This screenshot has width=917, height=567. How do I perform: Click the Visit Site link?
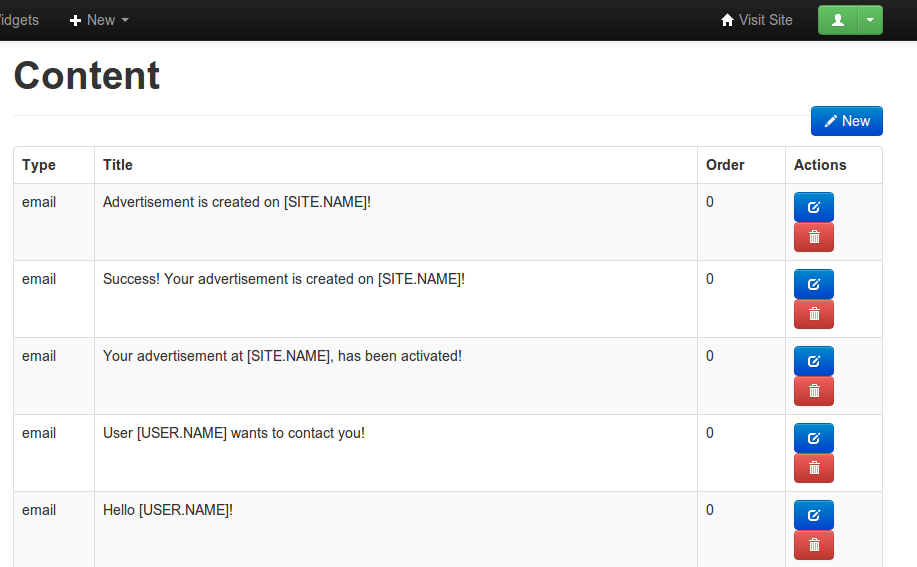(756, 20)
